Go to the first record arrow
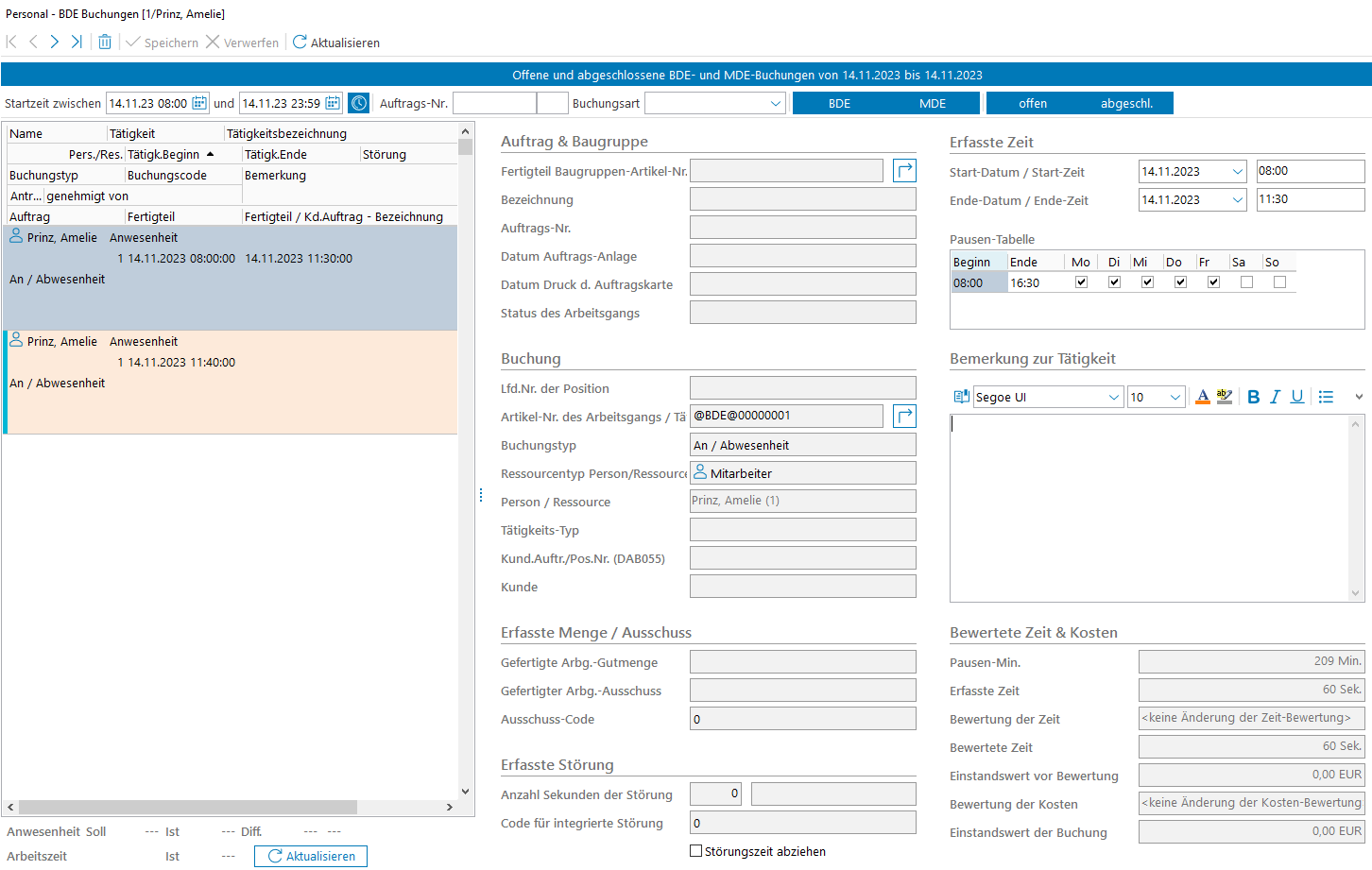This screenshot has height=870, width=1372. 11,42
